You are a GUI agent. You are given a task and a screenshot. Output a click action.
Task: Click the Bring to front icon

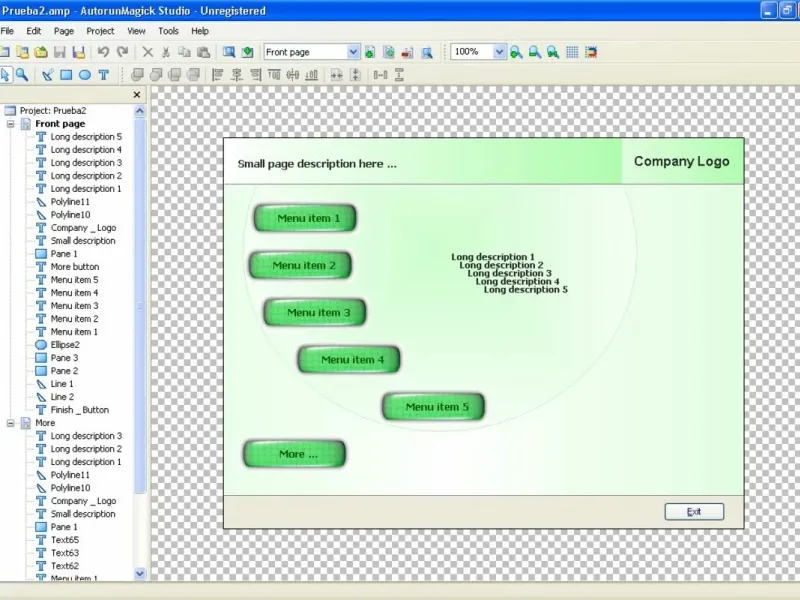click(x=137, y=75)
